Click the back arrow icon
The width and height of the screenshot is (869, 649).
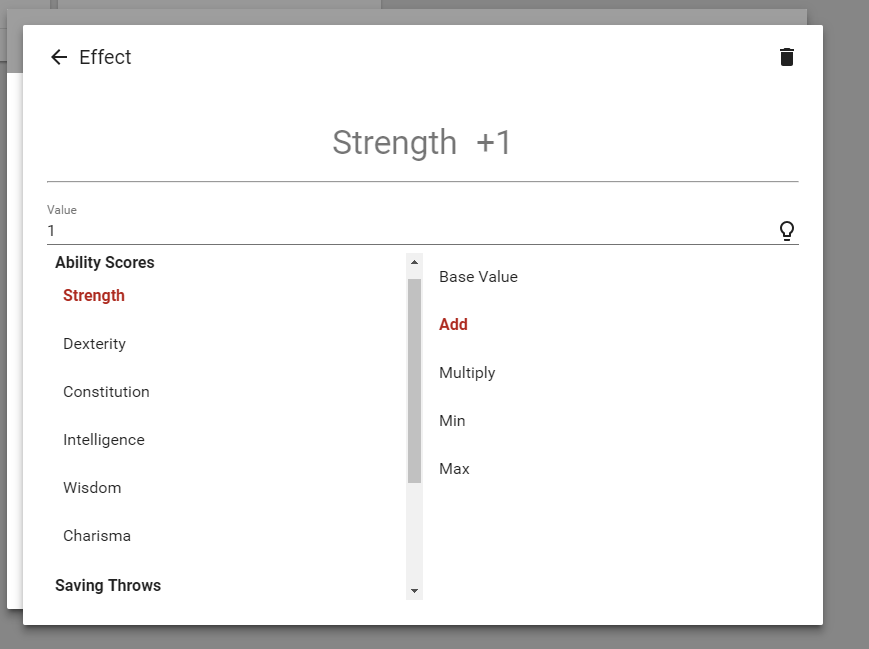tap(59, 57)
